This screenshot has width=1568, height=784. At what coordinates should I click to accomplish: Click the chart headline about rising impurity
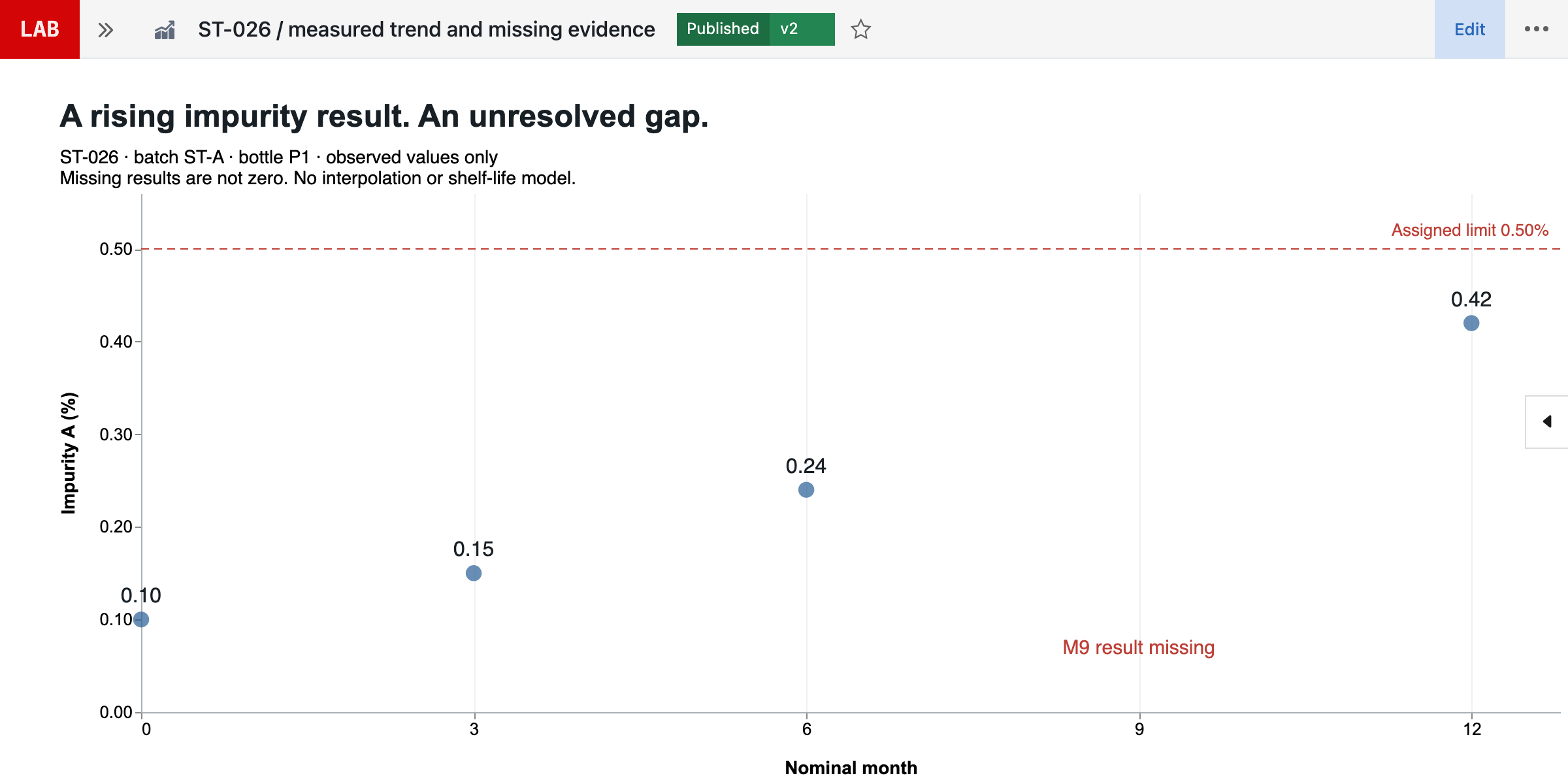point(384,116)
